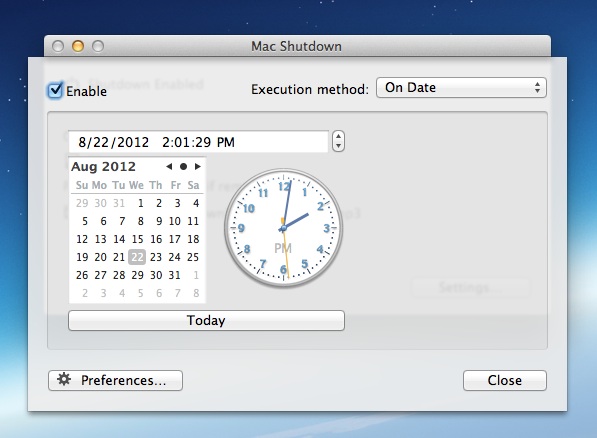Select July 30 in the calendar
Image resolution: width=597 pixels, height=438 pixels.
pos(101,203)
